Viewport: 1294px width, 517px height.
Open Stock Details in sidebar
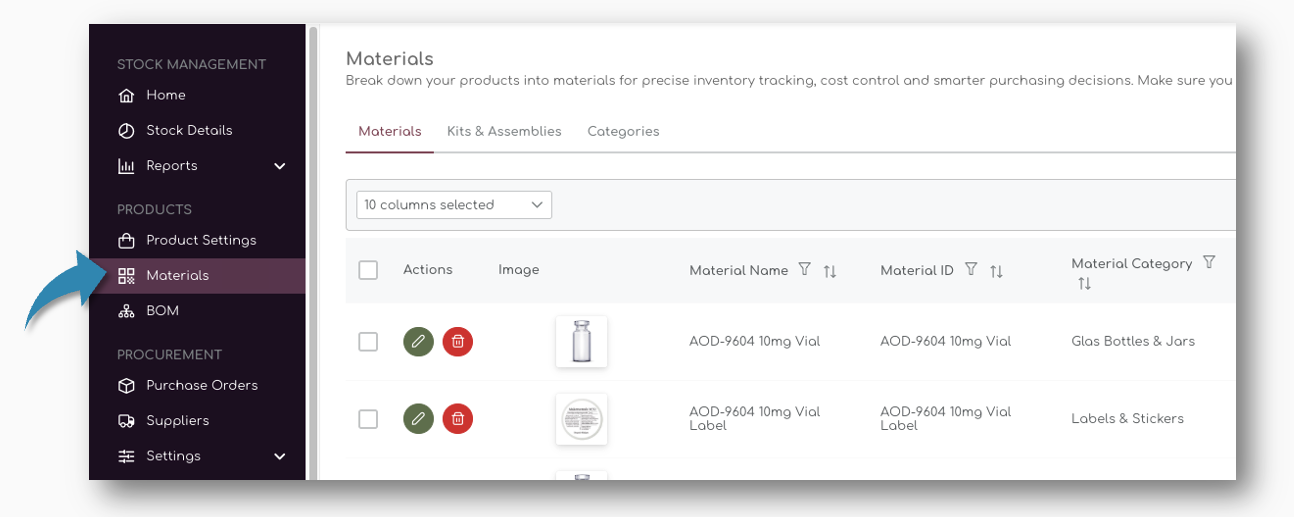coord(188,130)
